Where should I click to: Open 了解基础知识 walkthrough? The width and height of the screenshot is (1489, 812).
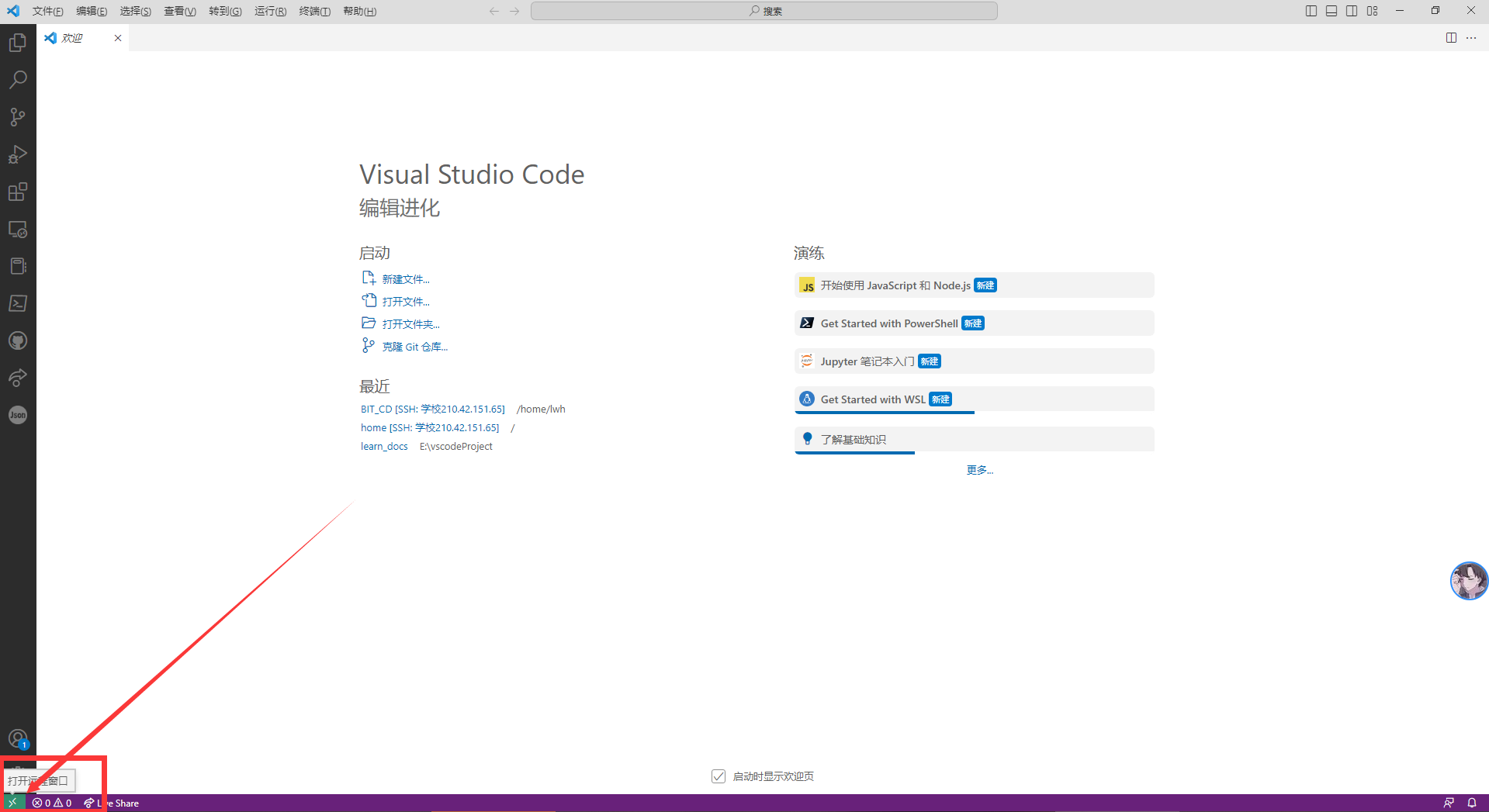coord(974,440)
